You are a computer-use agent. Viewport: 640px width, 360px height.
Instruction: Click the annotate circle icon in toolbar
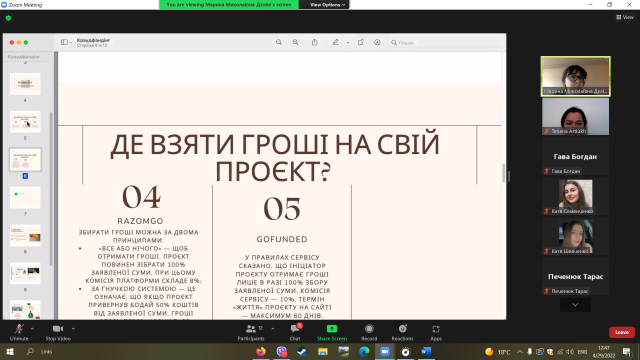[x=377, y=42]
